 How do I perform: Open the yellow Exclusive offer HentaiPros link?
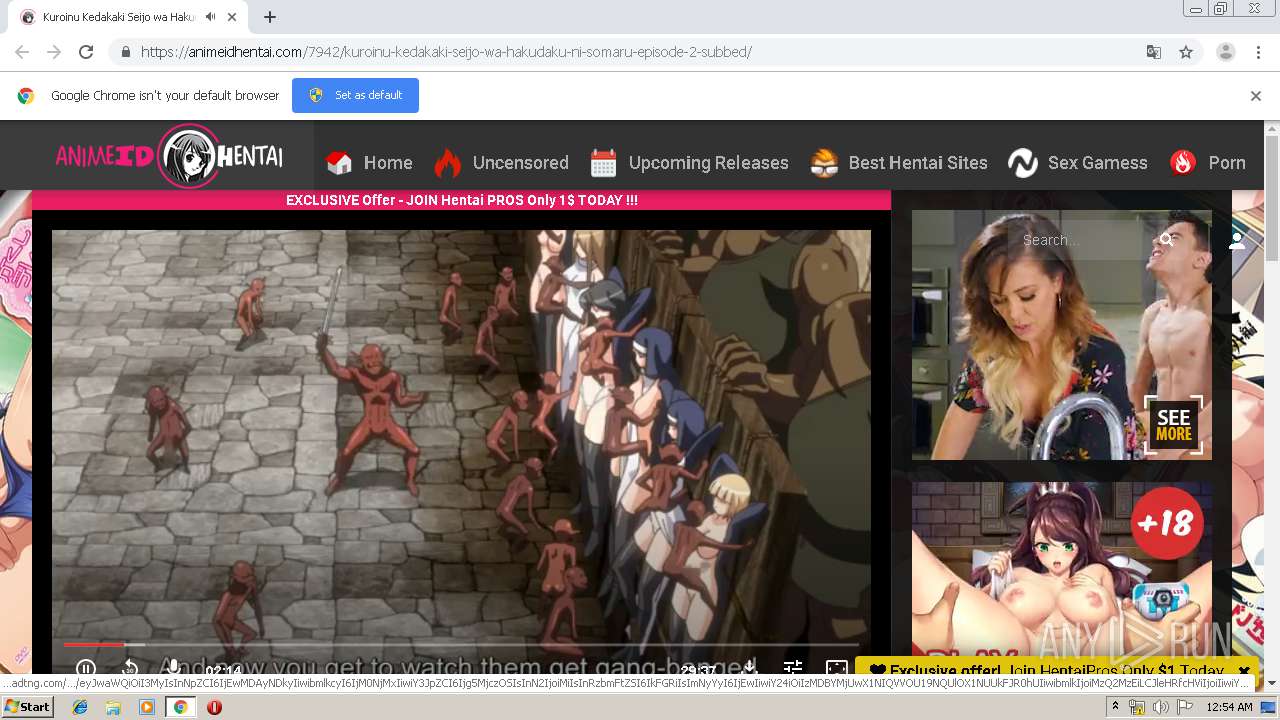tap(1046, 671)
